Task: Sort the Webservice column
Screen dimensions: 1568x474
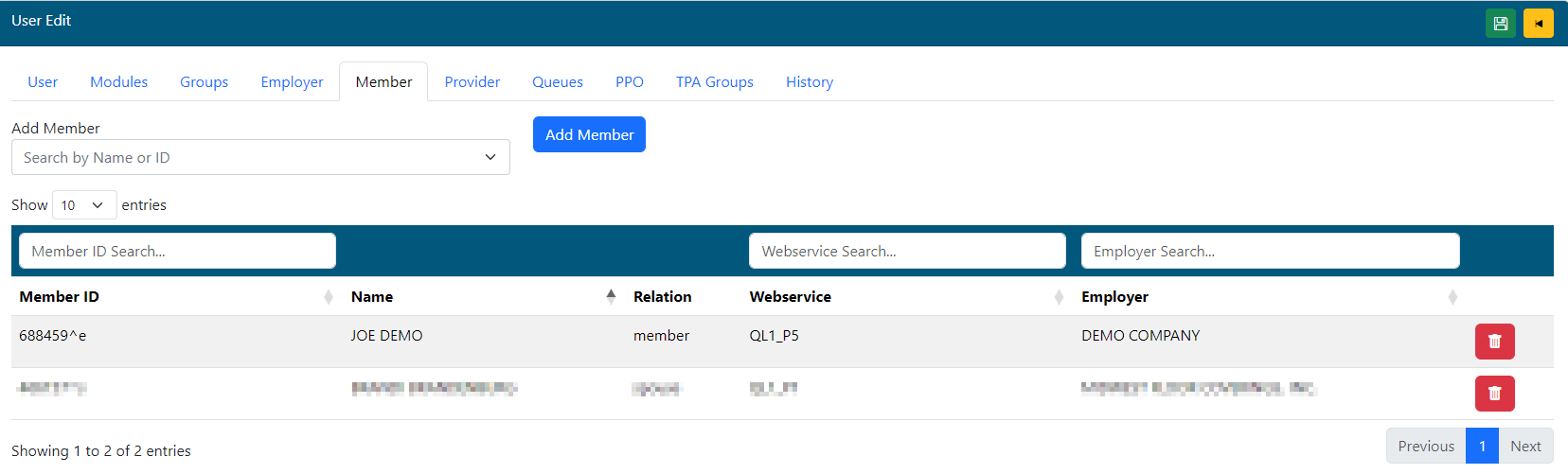Action: tap(1059, 297)
